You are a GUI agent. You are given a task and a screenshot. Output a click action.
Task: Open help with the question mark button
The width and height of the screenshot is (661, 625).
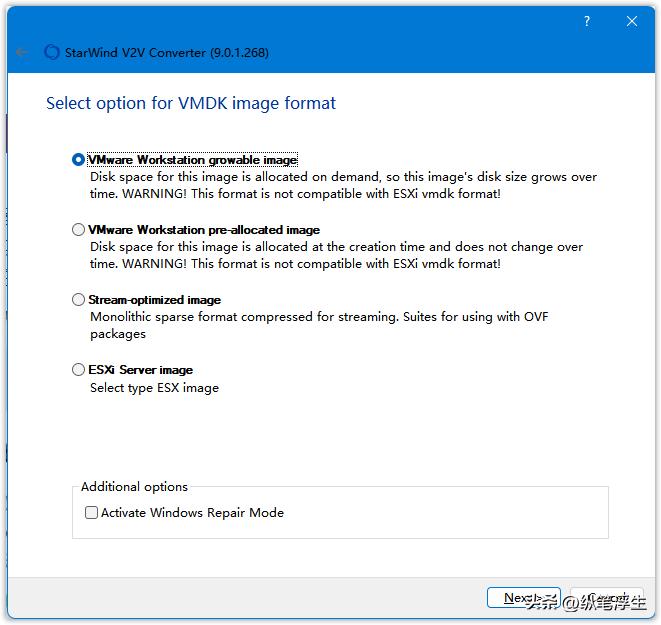point(587,21)
